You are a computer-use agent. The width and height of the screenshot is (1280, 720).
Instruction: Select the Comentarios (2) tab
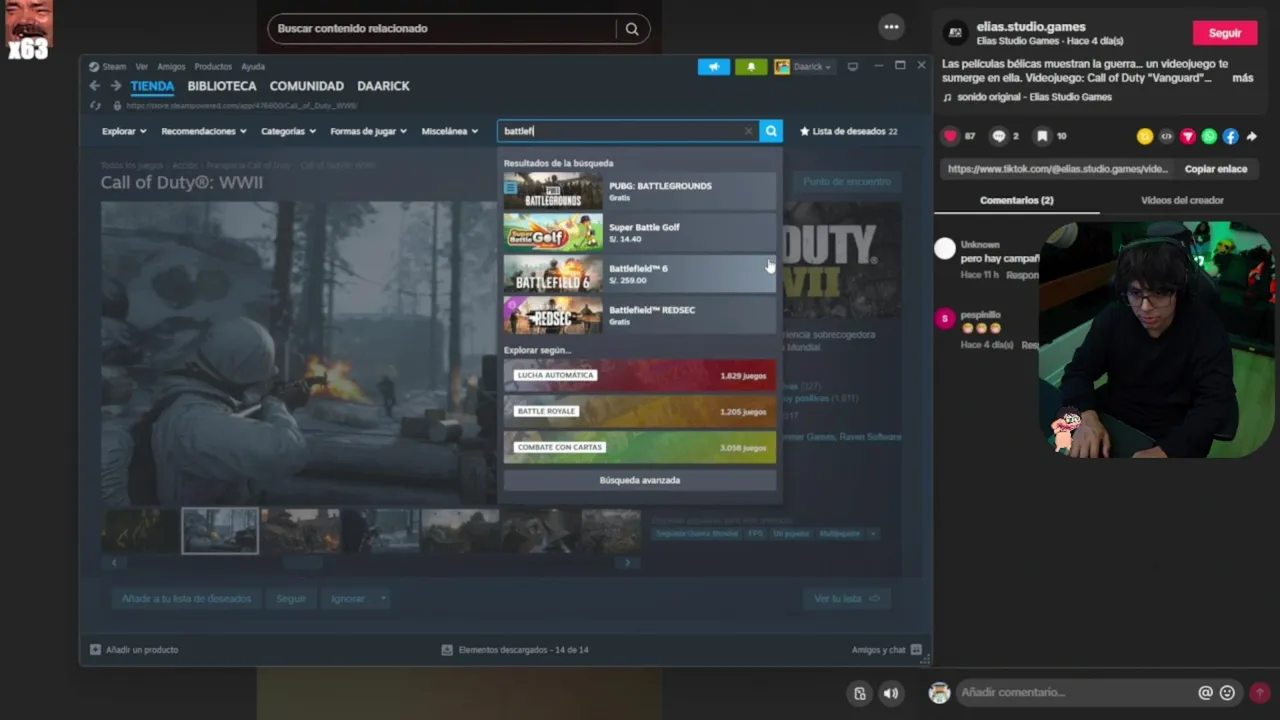[x=1017, y=200]
